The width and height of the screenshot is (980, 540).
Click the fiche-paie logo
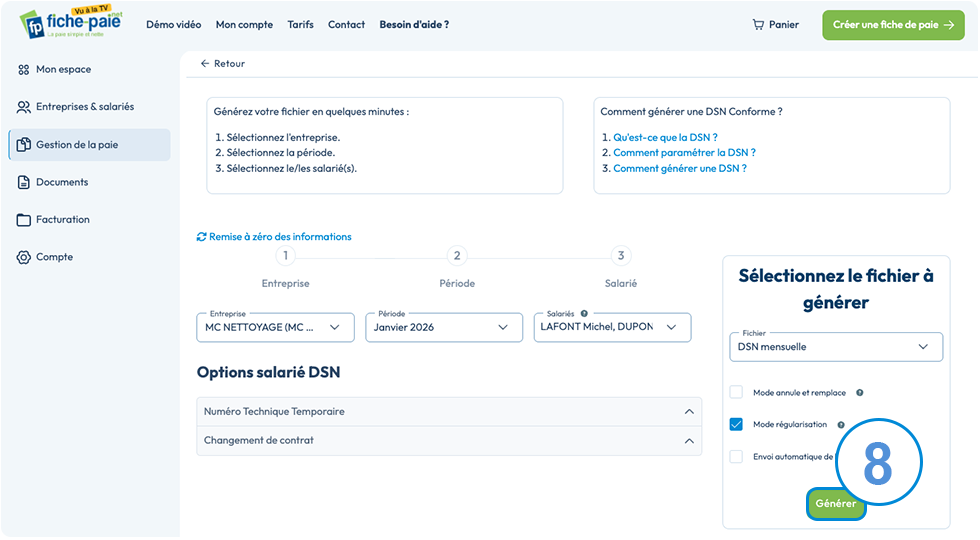71,22
